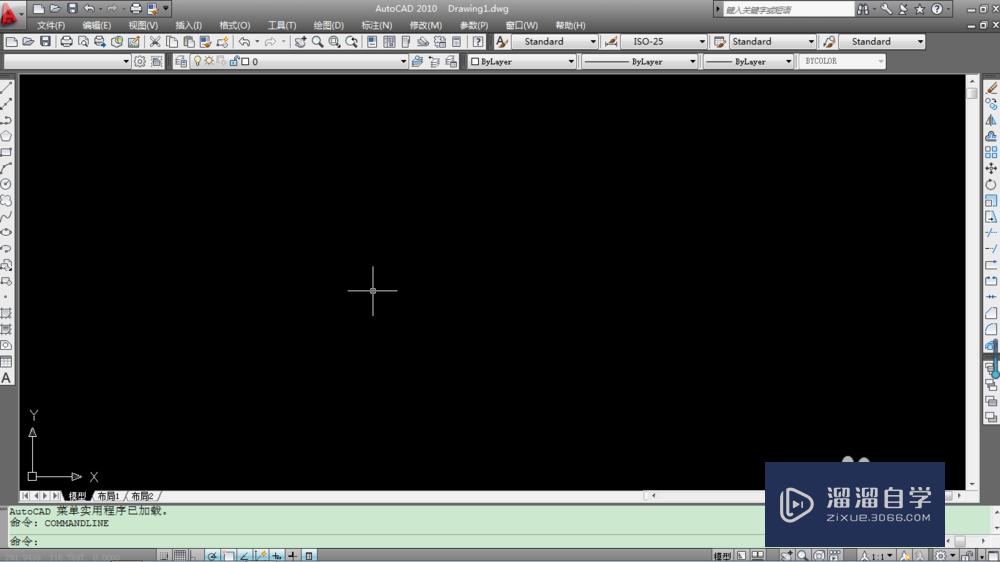The height and width of the screenshot is (562, 1000).
Task: Click the Paste clipboard icon
Action: coord(189,41)
